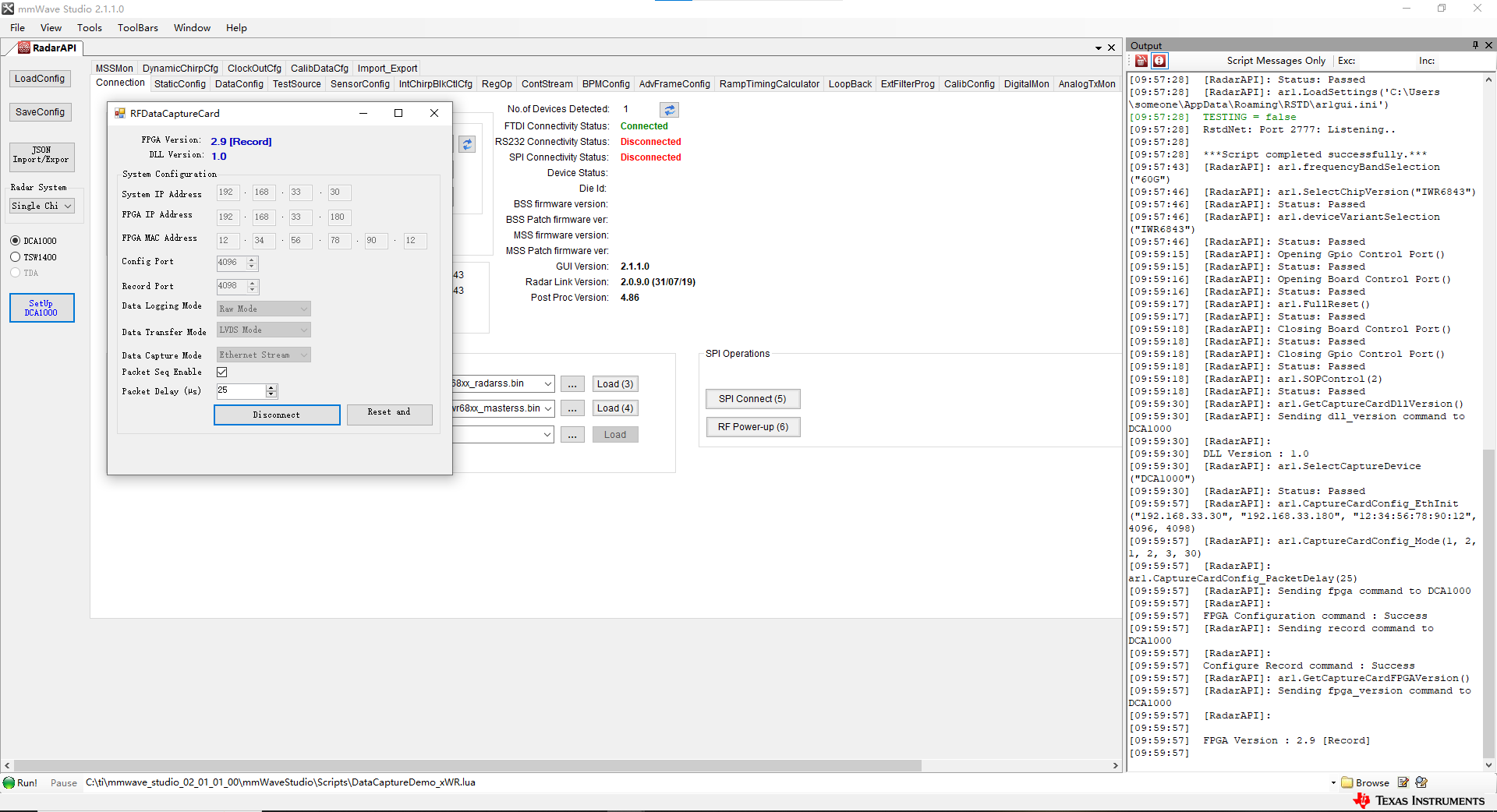Close the RadarAPI document tab
Viewport: 1497px width, 812px height.
(x=1112, y=48)
